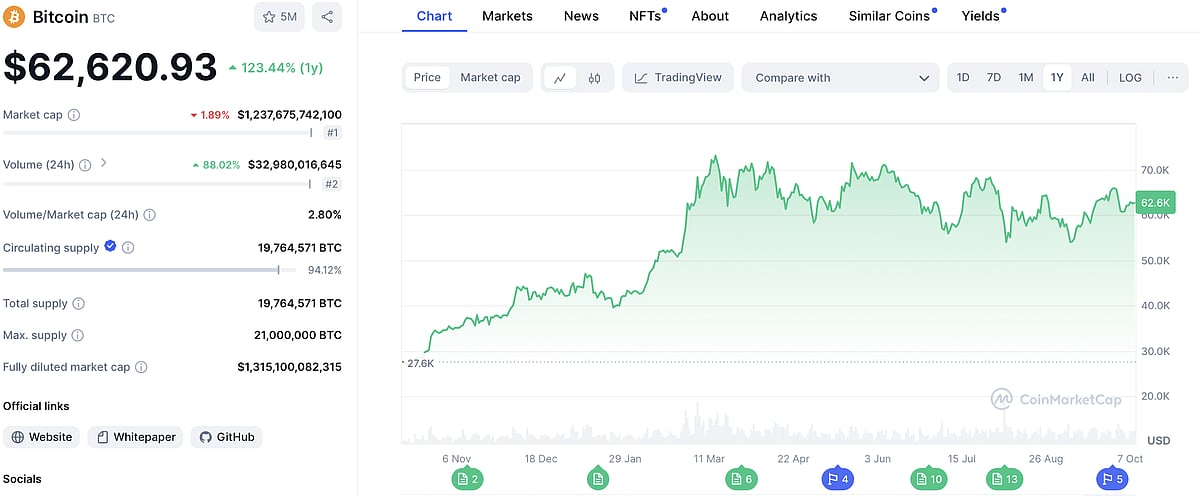Open Max. supply info icon
The width and height of the screenshot is (1200, 496).
tap(78, 335)
